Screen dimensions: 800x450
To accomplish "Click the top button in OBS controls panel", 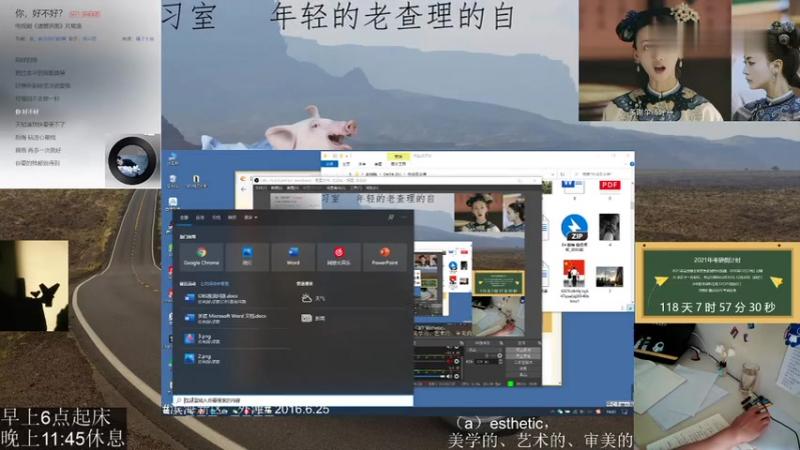I will coord(523,350).
